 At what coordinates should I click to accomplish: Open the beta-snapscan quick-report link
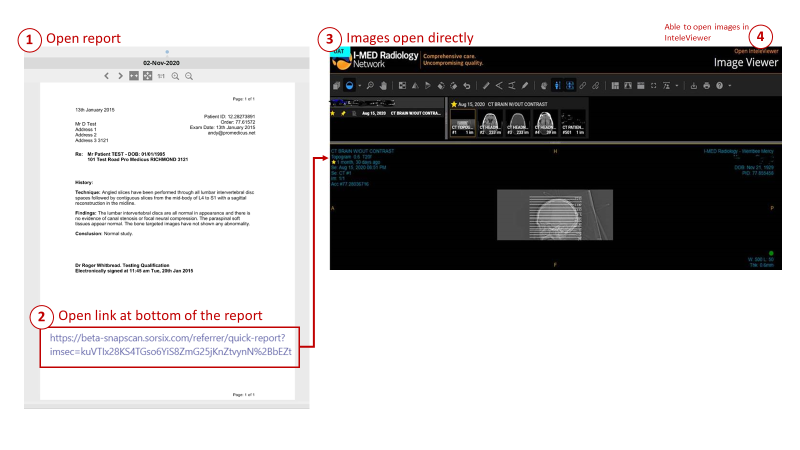pos(171,345)
